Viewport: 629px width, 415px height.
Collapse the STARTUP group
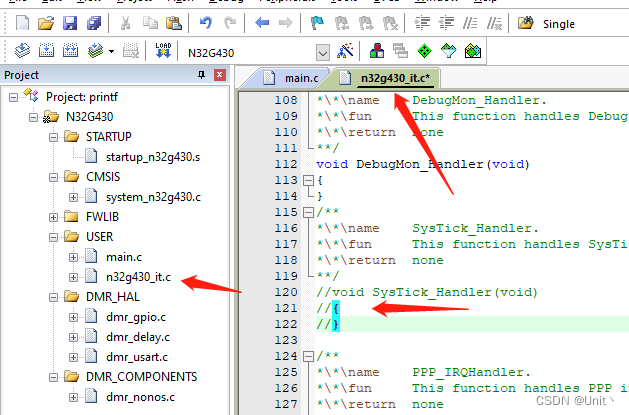(x=53, y=137)
